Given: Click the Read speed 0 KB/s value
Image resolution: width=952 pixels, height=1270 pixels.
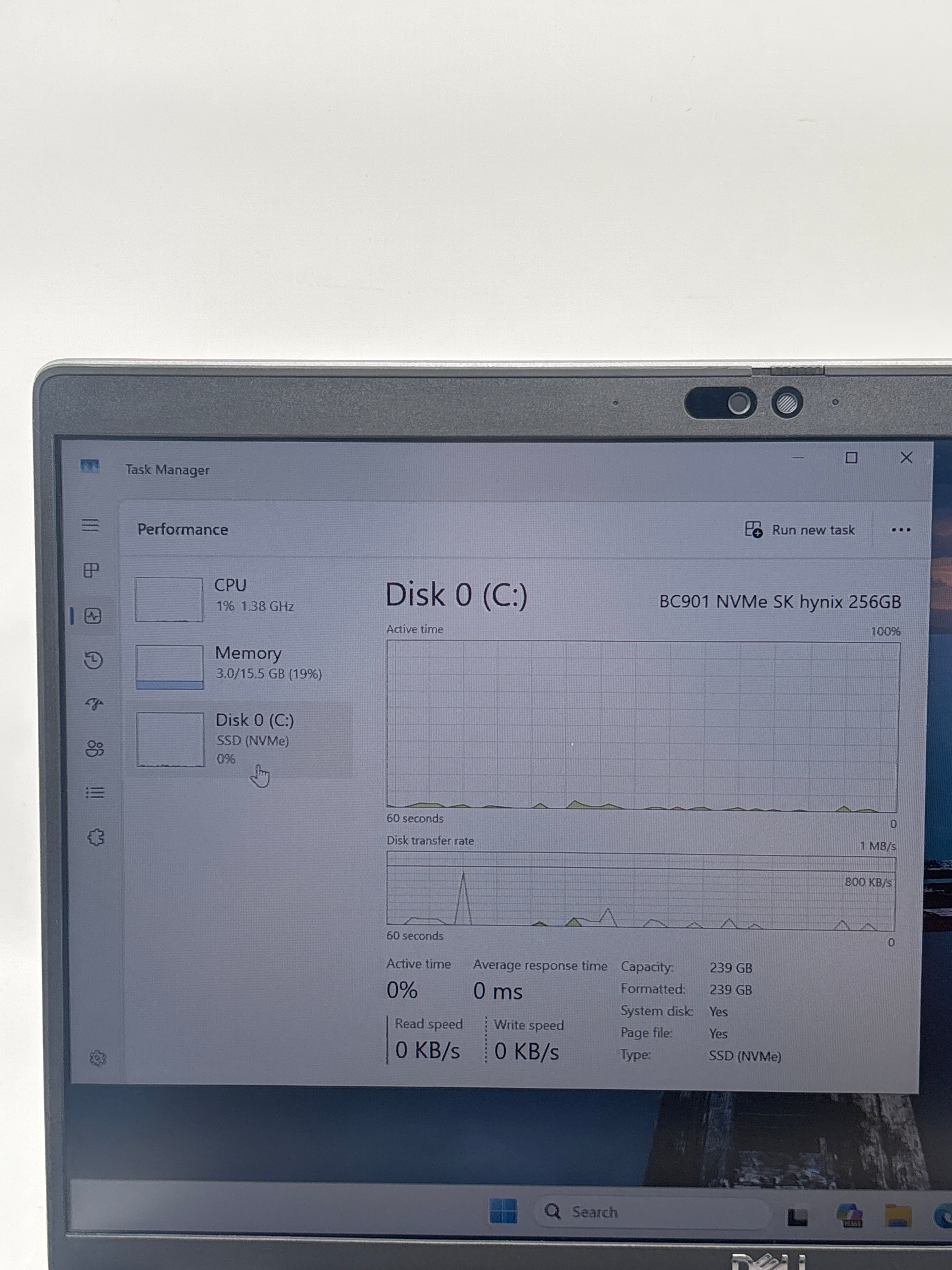Looking at the screenshot, I should (x=428, y=1050).
